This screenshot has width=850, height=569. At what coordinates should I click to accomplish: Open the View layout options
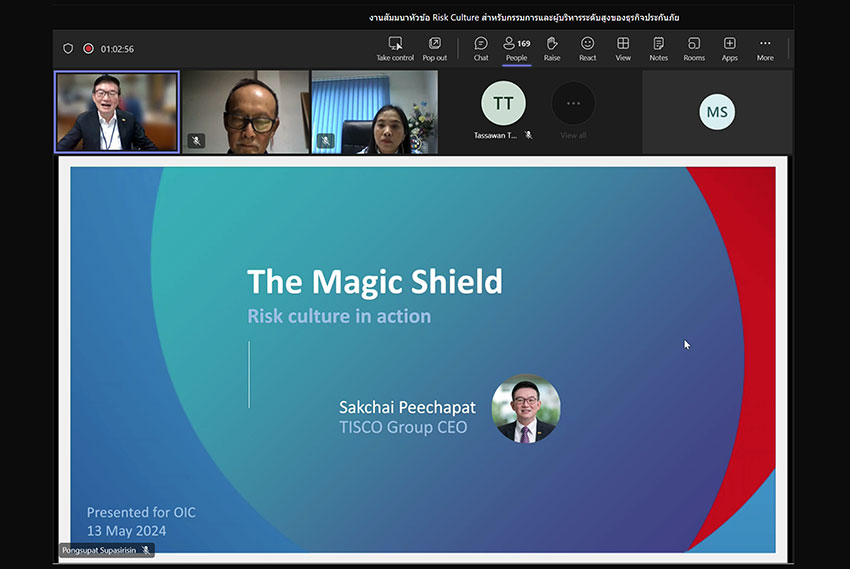click(623, 48)
